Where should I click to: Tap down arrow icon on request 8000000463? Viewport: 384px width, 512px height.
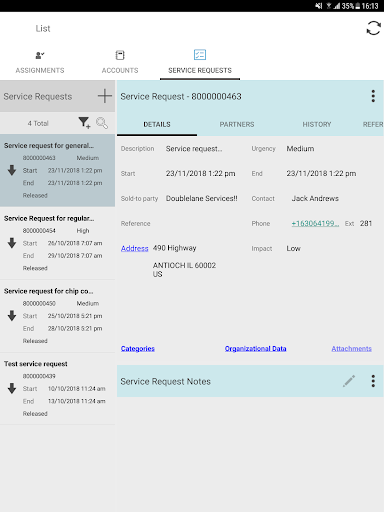coord(12,170)
